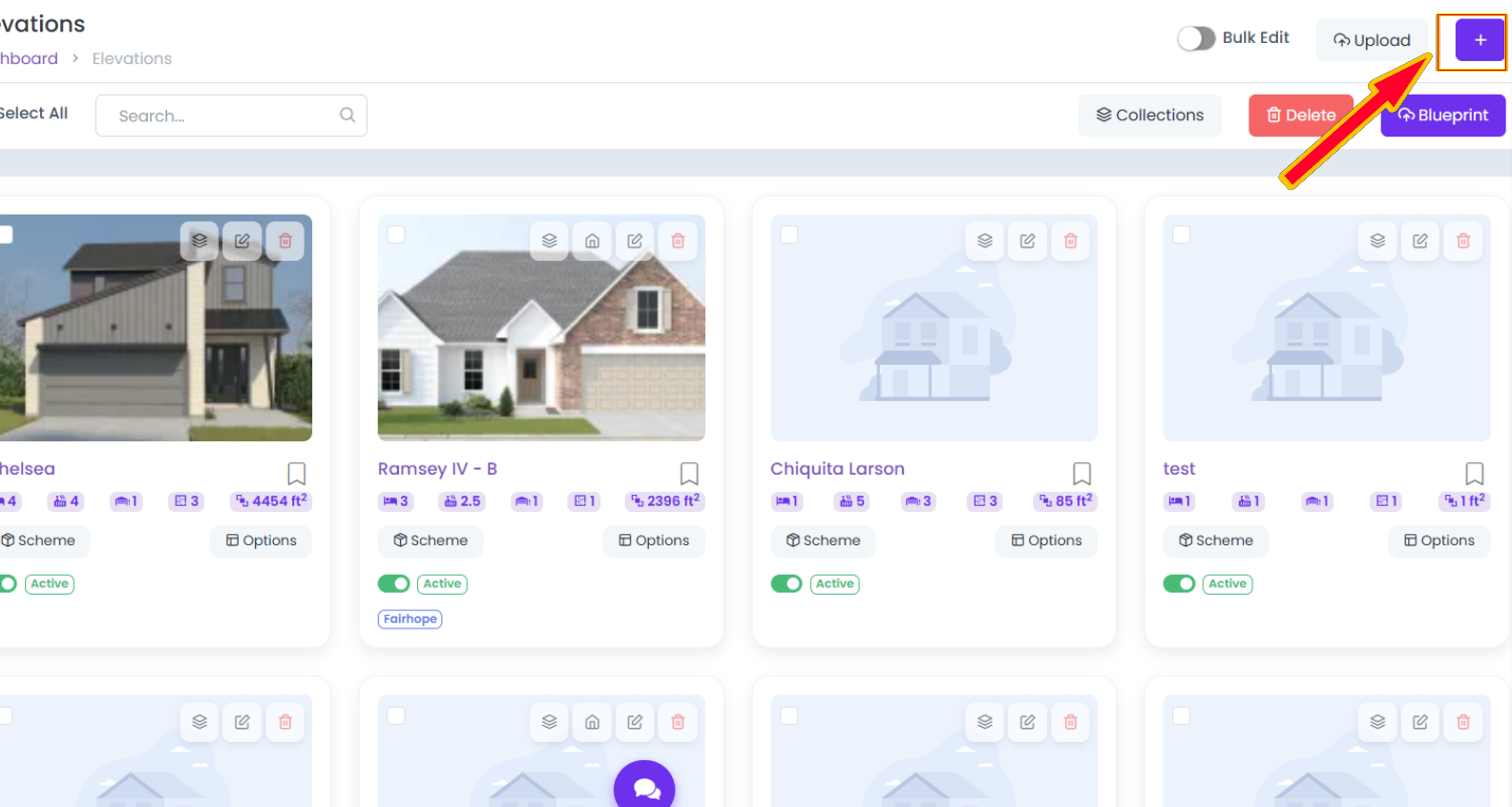The image size is (1512, 807).
Task: Open Options for Chelsea
Action: [x=262, y=541]
